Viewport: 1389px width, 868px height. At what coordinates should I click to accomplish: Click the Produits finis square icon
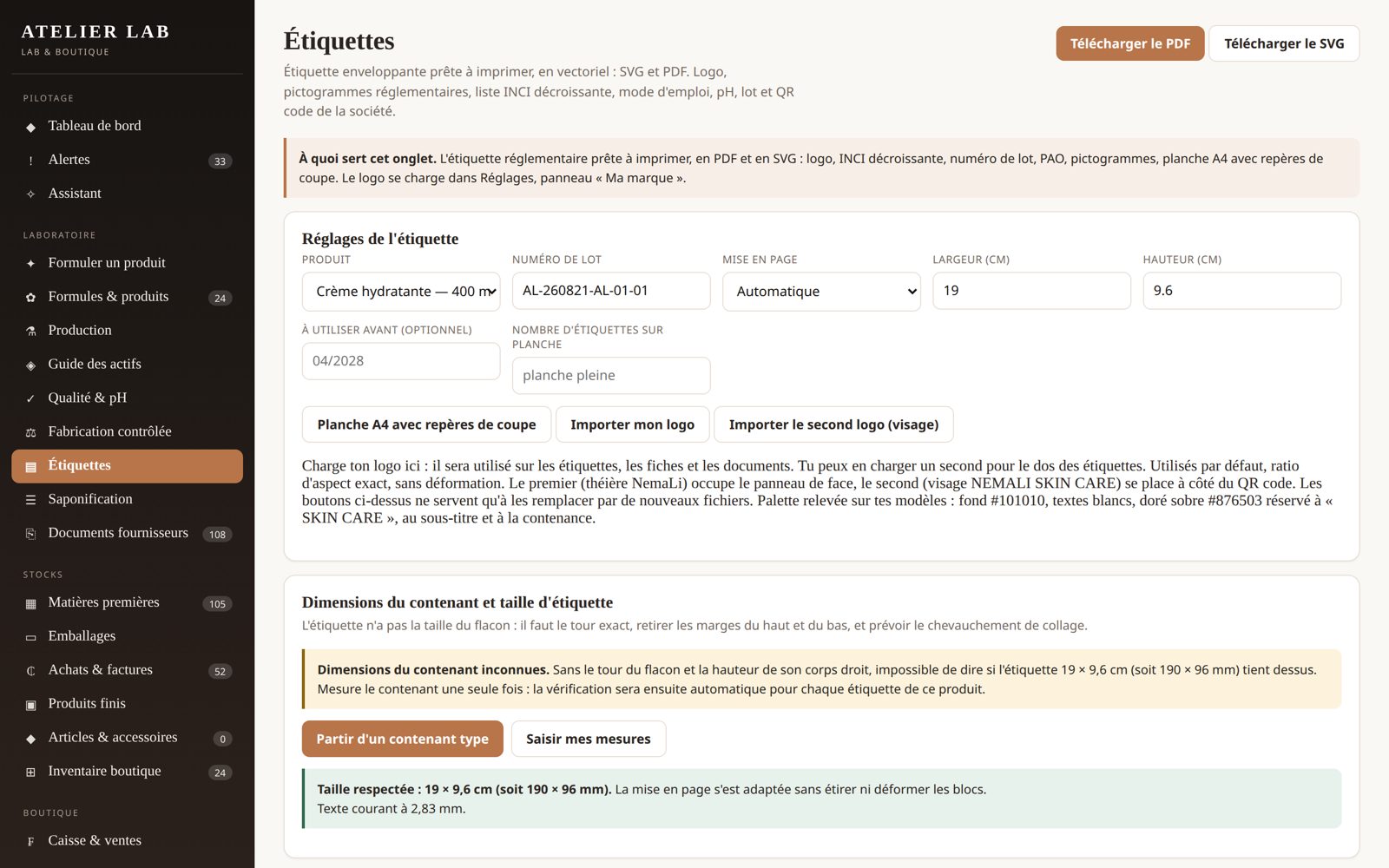[30, 705]
